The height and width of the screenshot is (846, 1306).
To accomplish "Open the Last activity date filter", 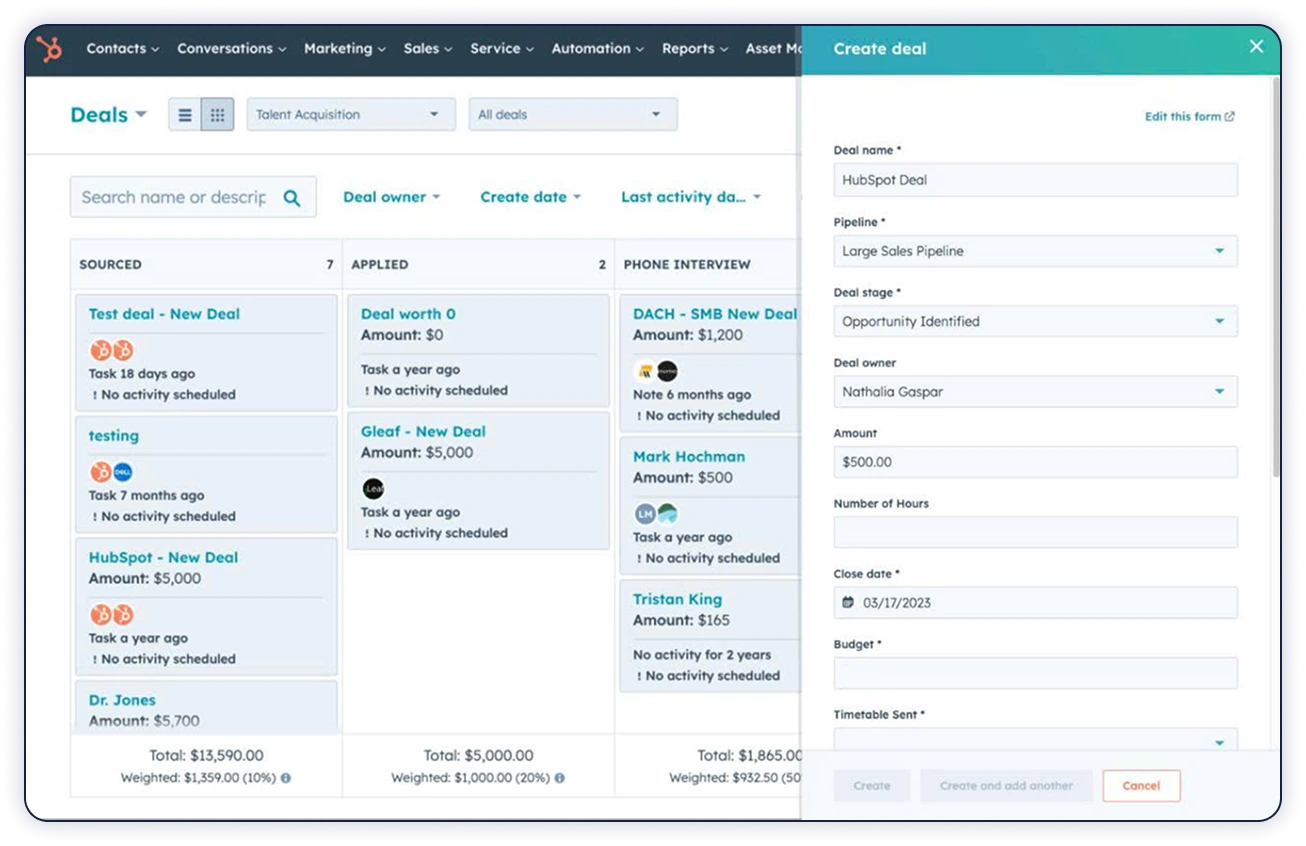I will click(x=691, y=197).
